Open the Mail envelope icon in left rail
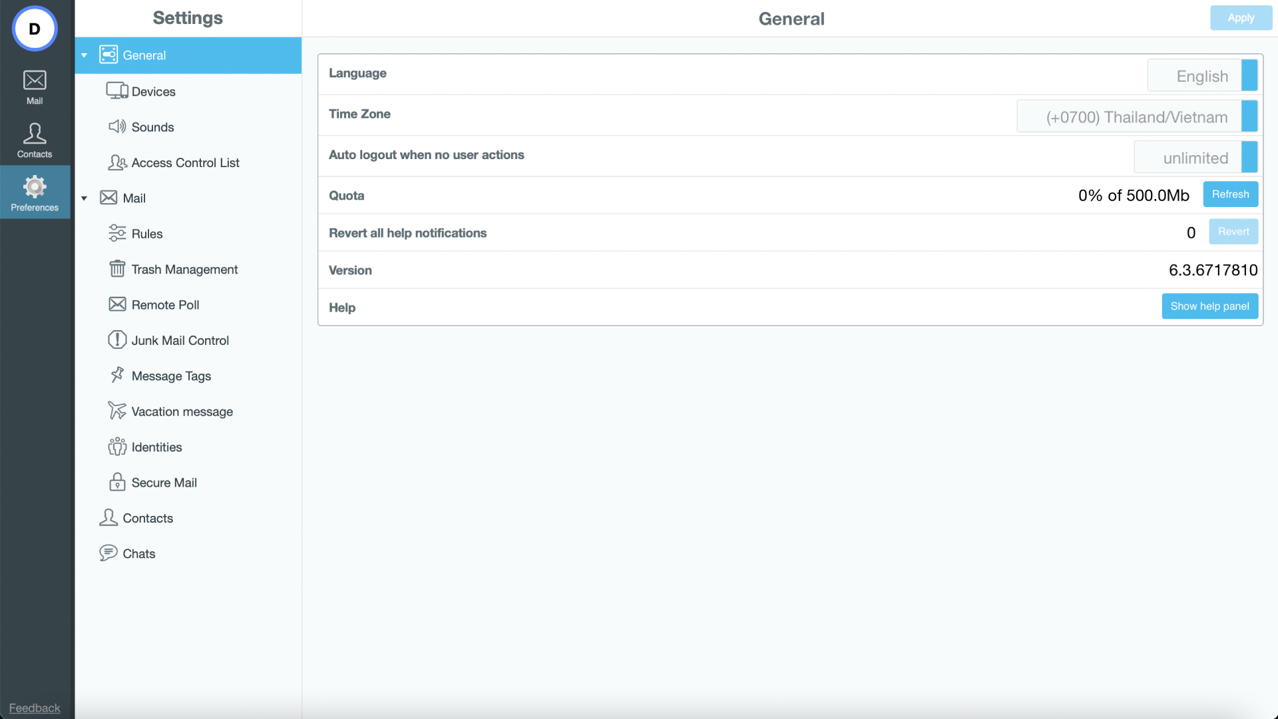The image size is (1278, 719). [x=34, y=81]
